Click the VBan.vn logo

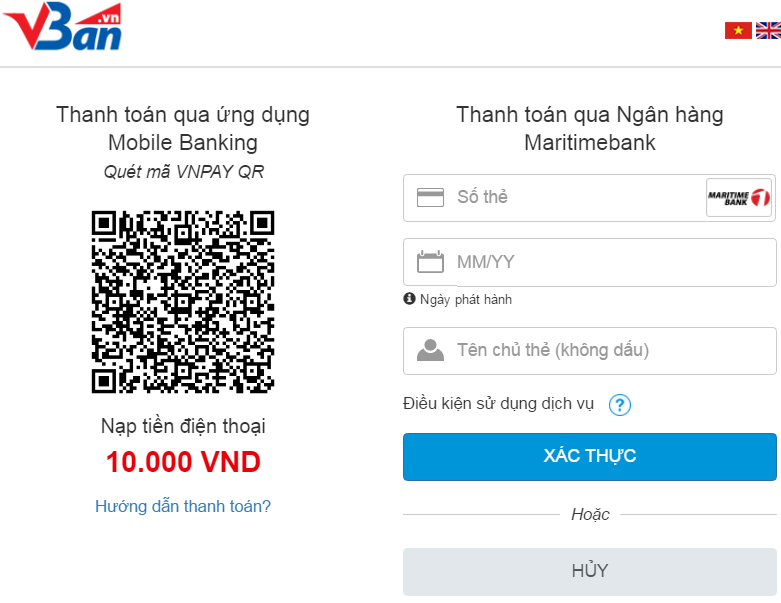pyautogui.click(x=63, y=28)
